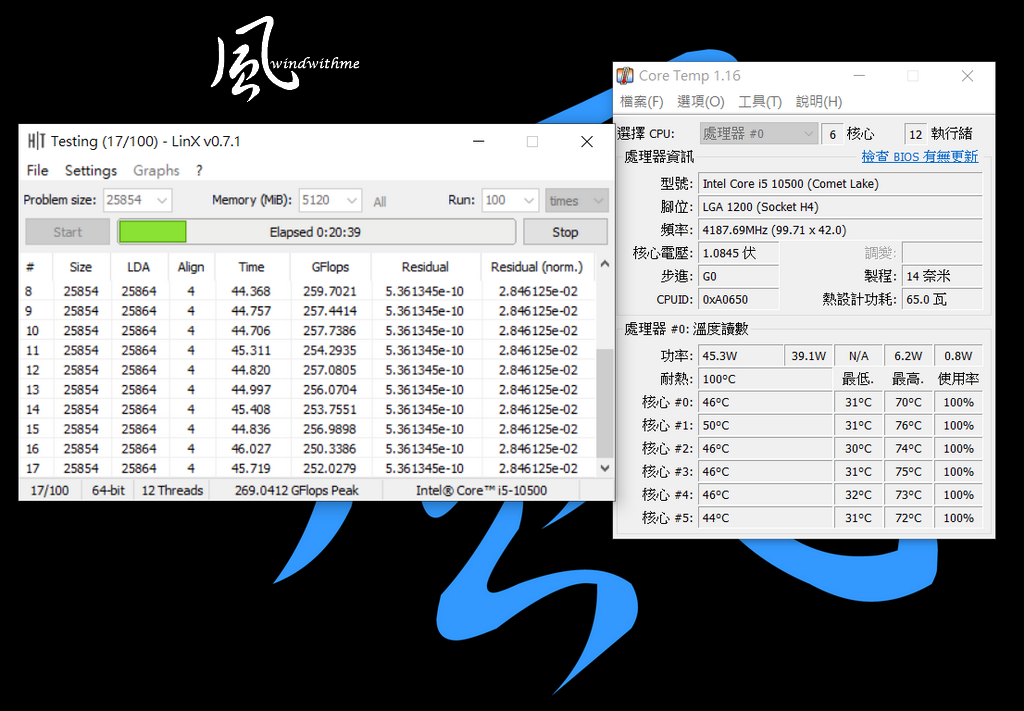
Task: Open the Settings menu in LinX
Action: coord(91,170)
